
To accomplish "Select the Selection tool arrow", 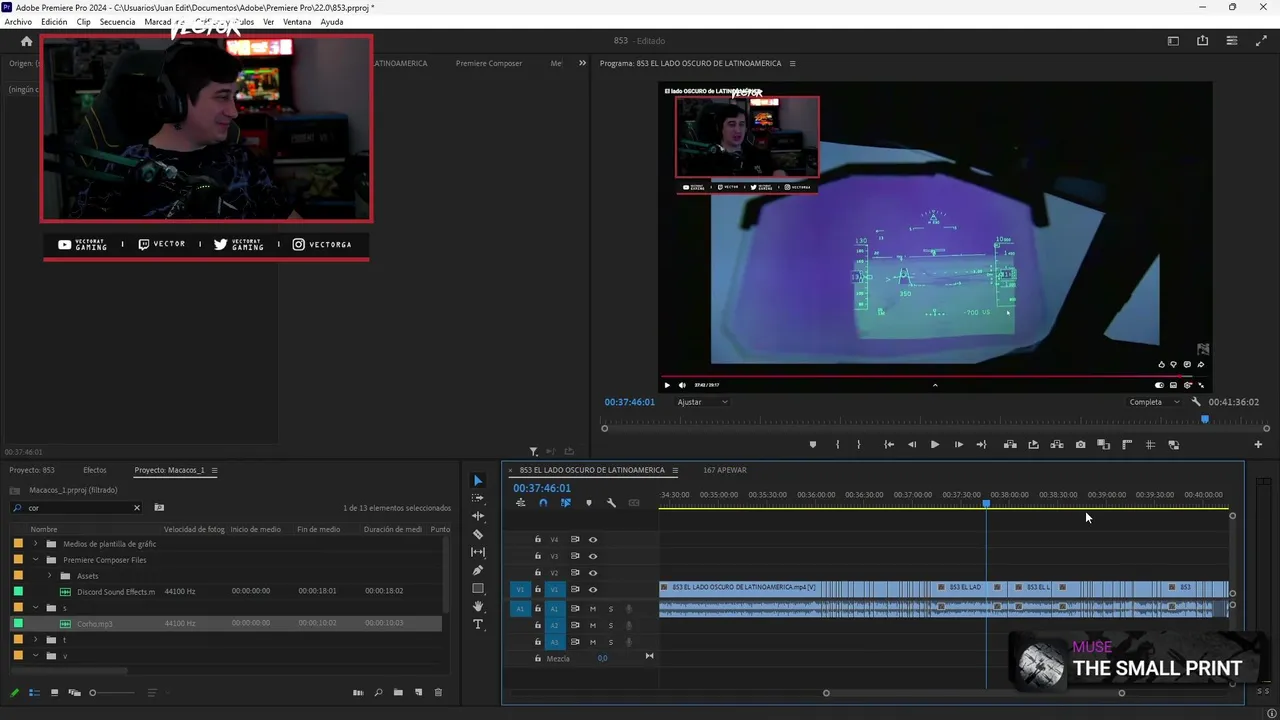I will [478, 481].
